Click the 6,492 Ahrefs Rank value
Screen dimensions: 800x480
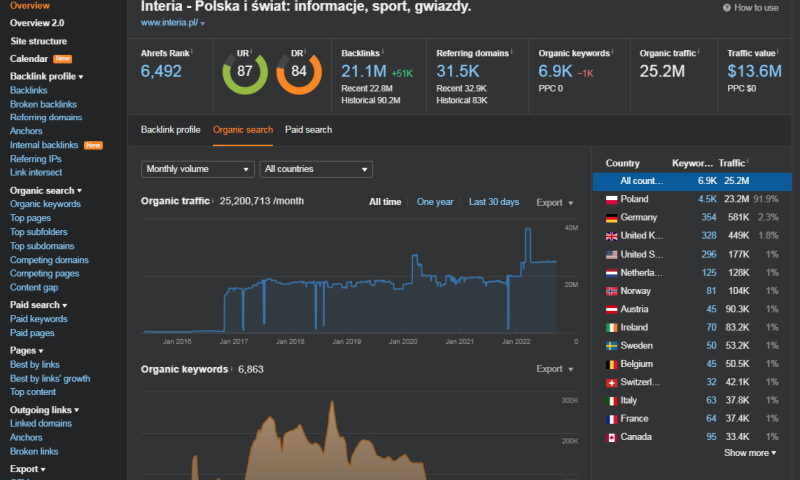click(x=161, y=71)
